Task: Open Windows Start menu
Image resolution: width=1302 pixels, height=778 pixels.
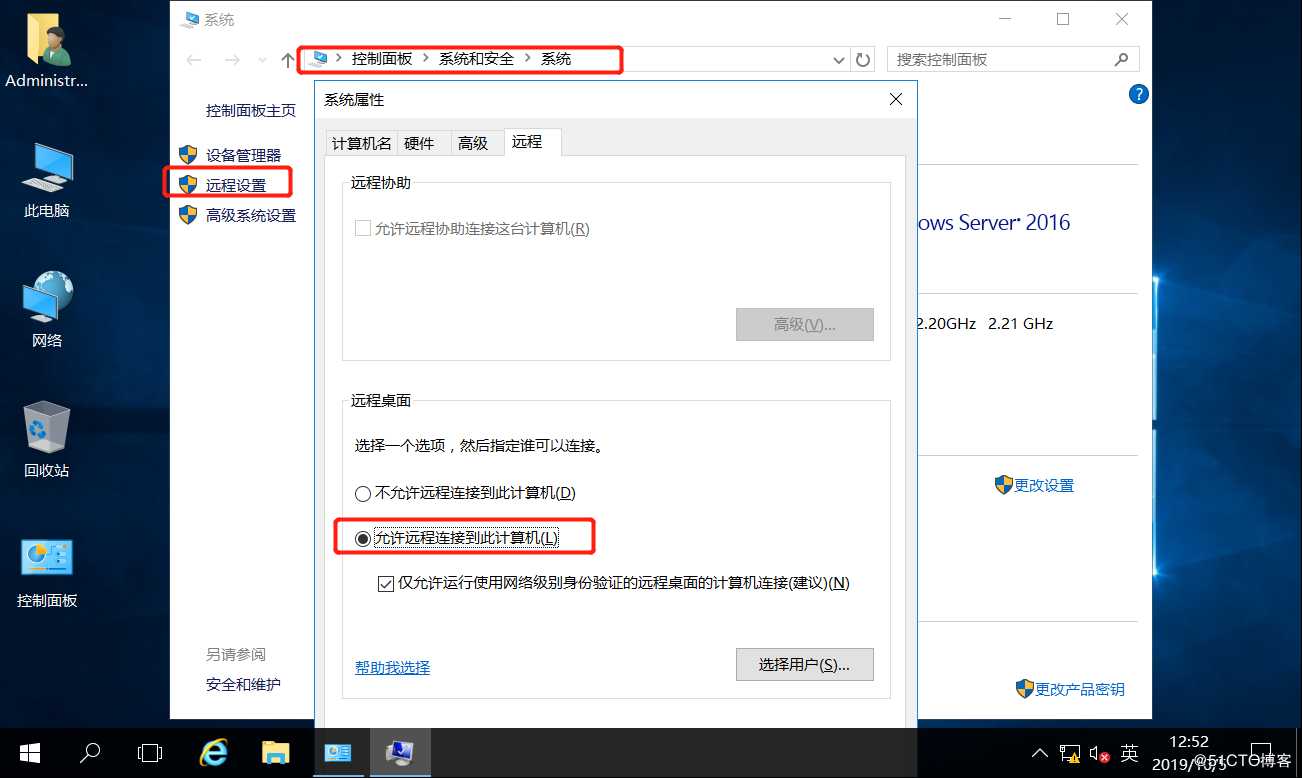Action: [x=29, y=753]
